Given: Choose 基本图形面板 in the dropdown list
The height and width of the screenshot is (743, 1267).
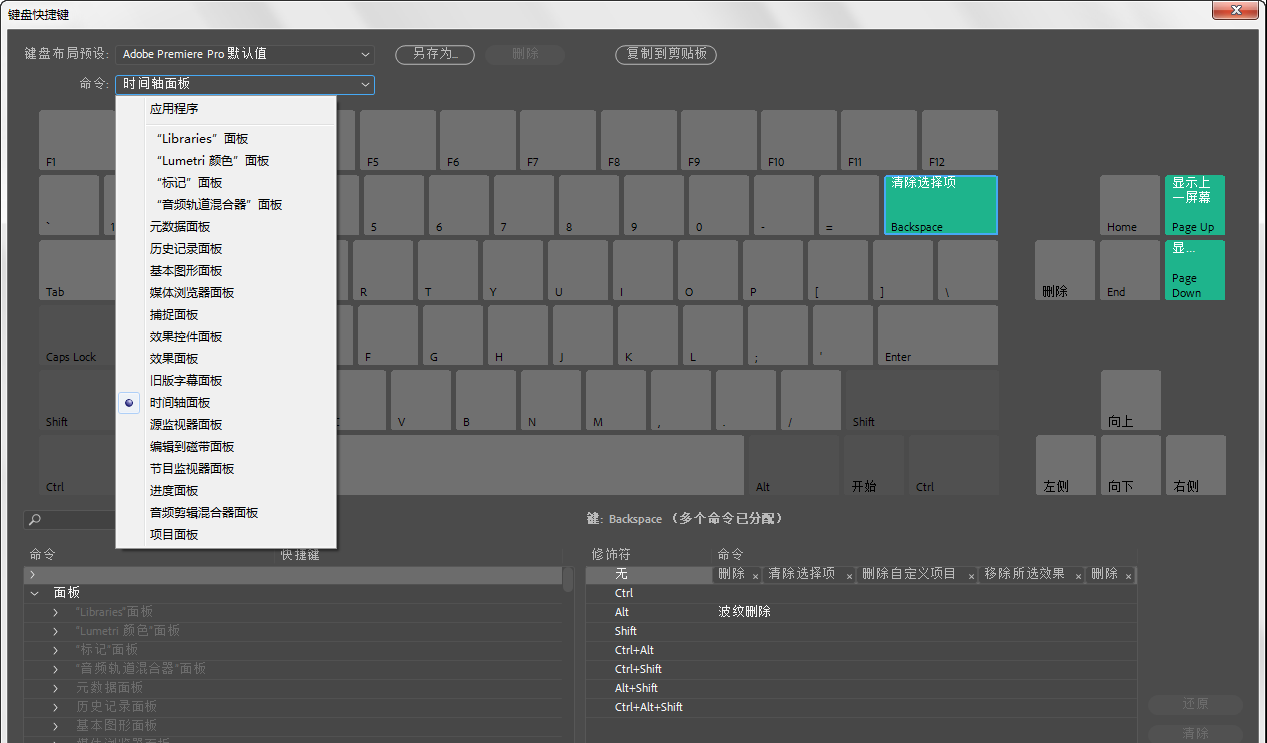Looking at the screenshot, I should [x=226, y=270].
